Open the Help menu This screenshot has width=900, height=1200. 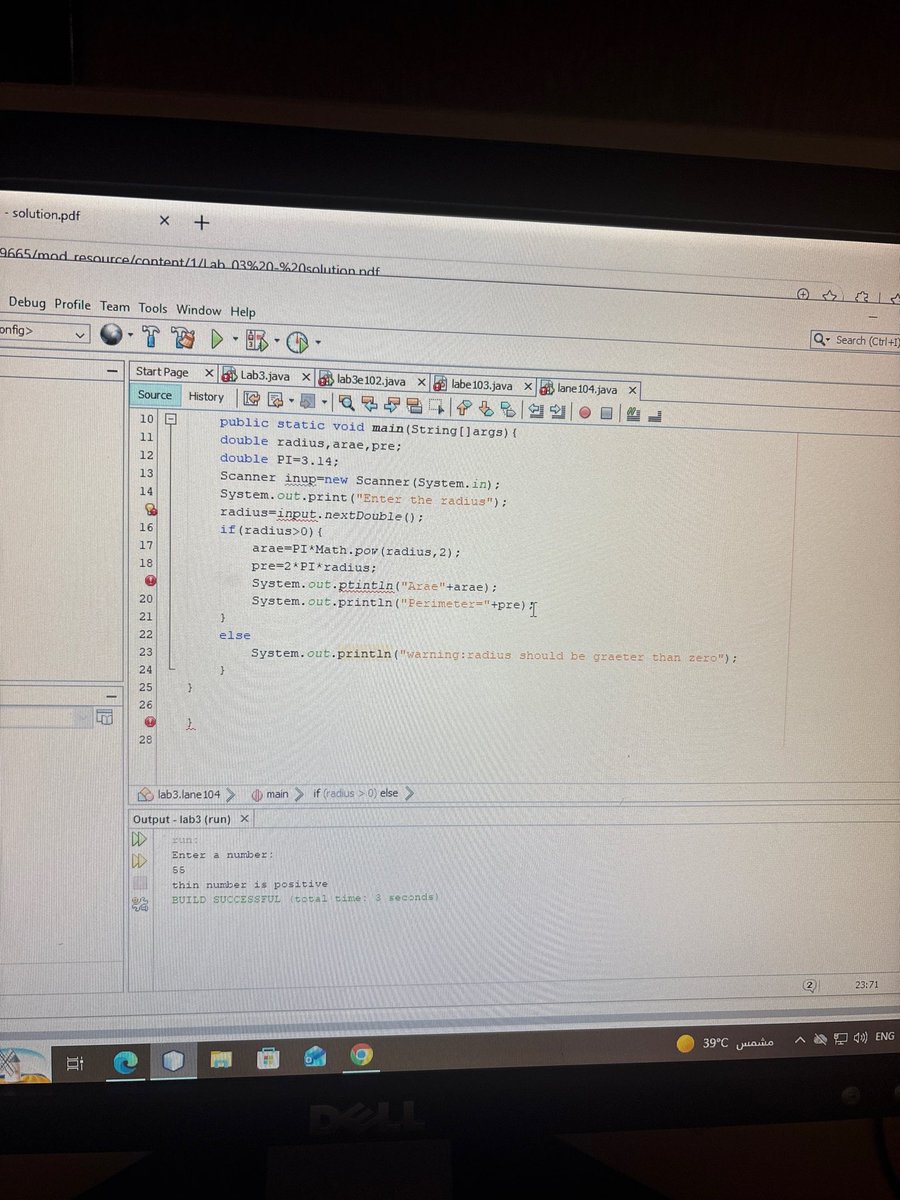pyautogui.click(x=243, y=312)
